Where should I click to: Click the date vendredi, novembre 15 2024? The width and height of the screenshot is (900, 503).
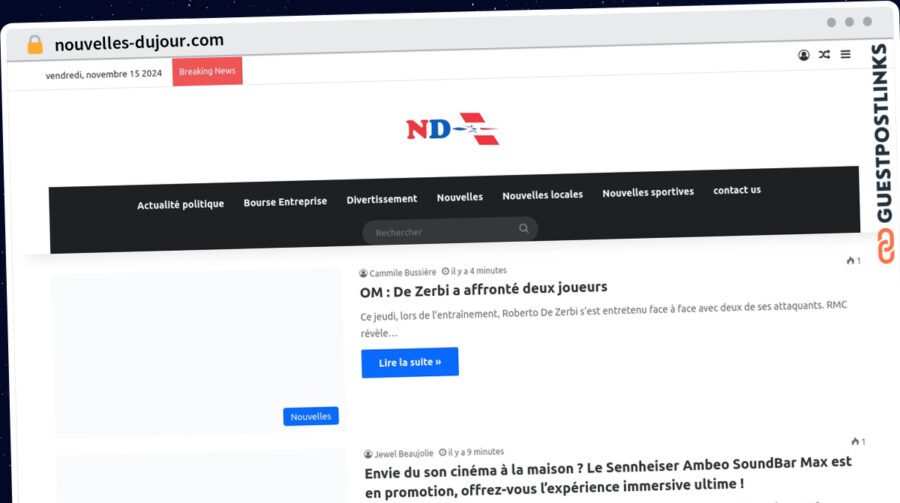point(103,74)
